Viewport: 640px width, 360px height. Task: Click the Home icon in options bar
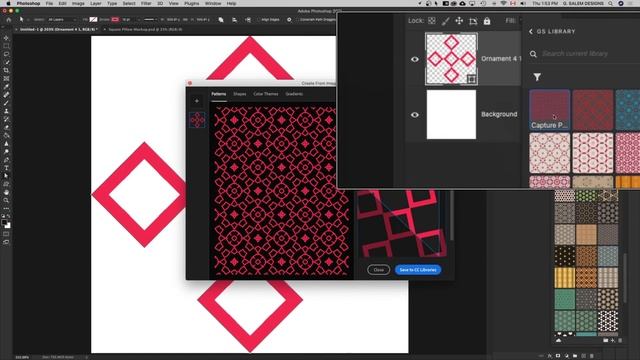pyautogui.click(x=8, y=20)
